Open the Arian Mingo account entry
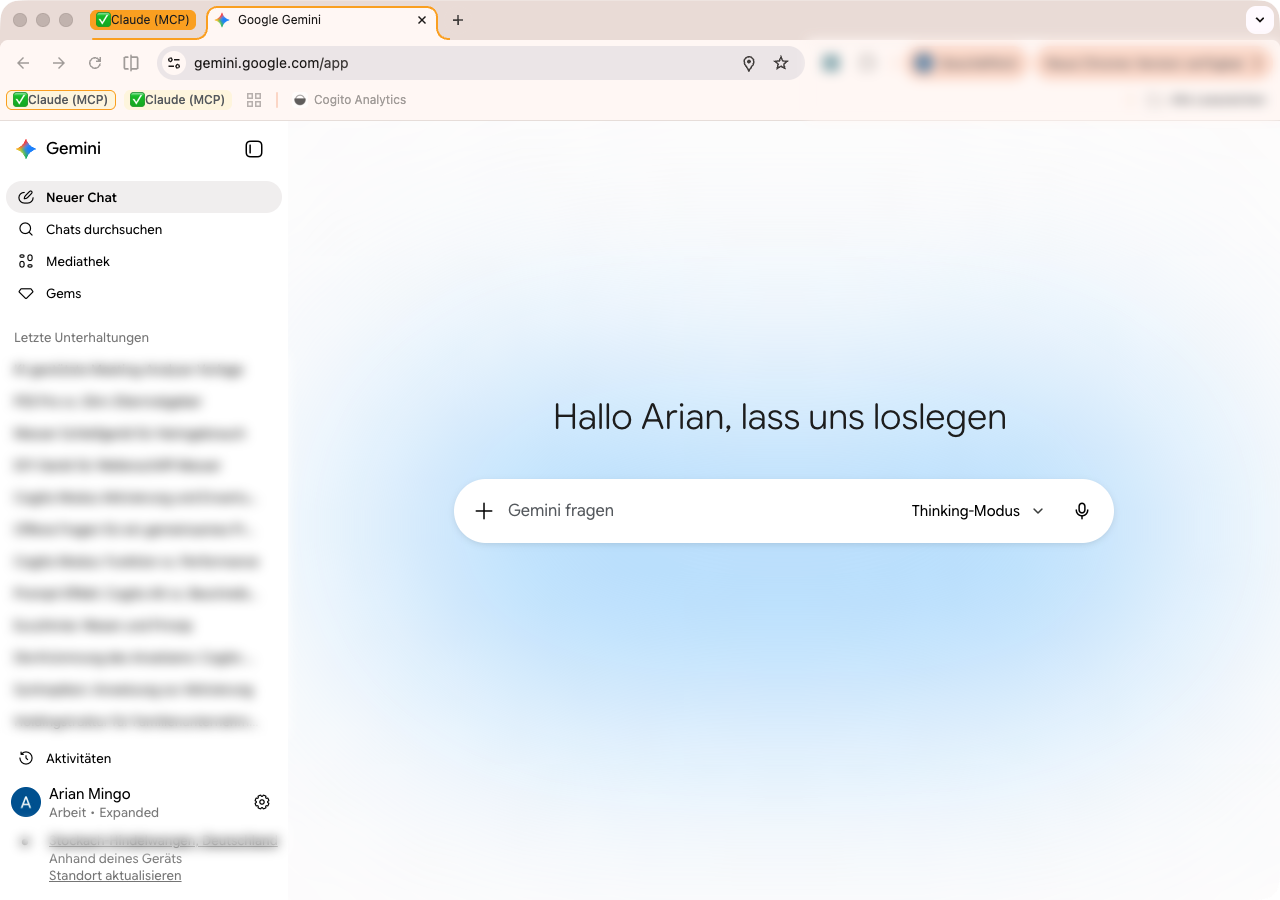 pyautogui.click(x=104, y=802)
